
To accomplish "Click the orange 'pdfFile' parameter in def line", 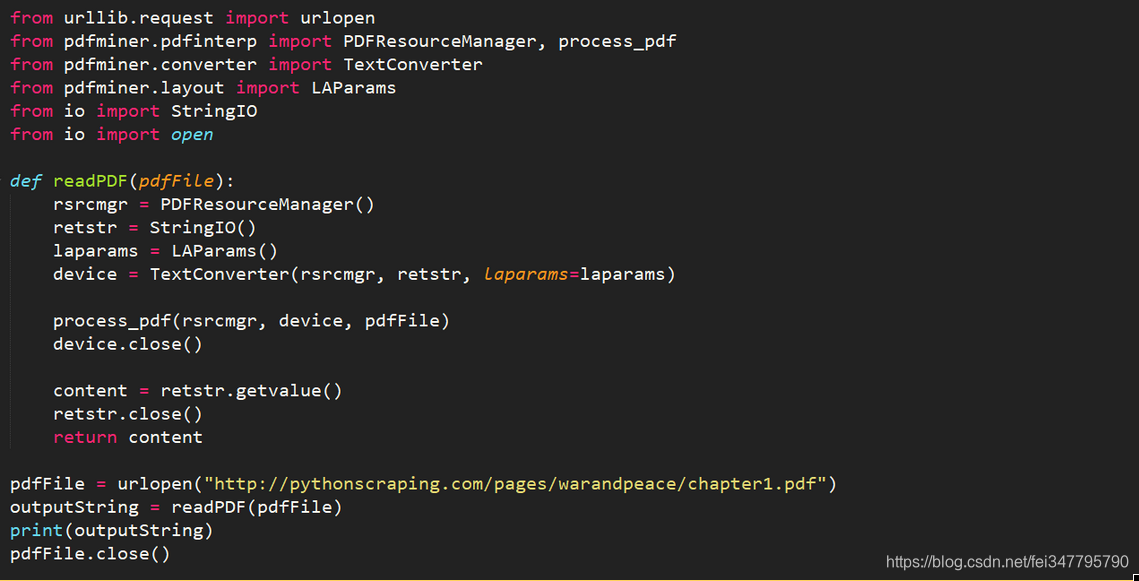I will (177, 181).
